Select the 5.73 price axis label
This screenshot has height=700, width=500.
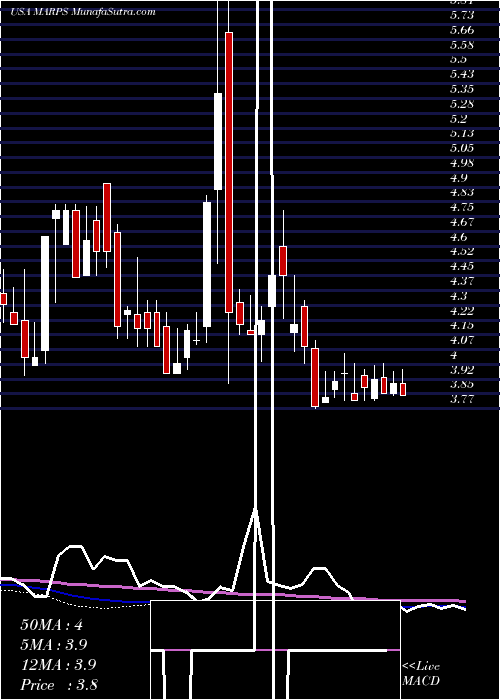462,15
